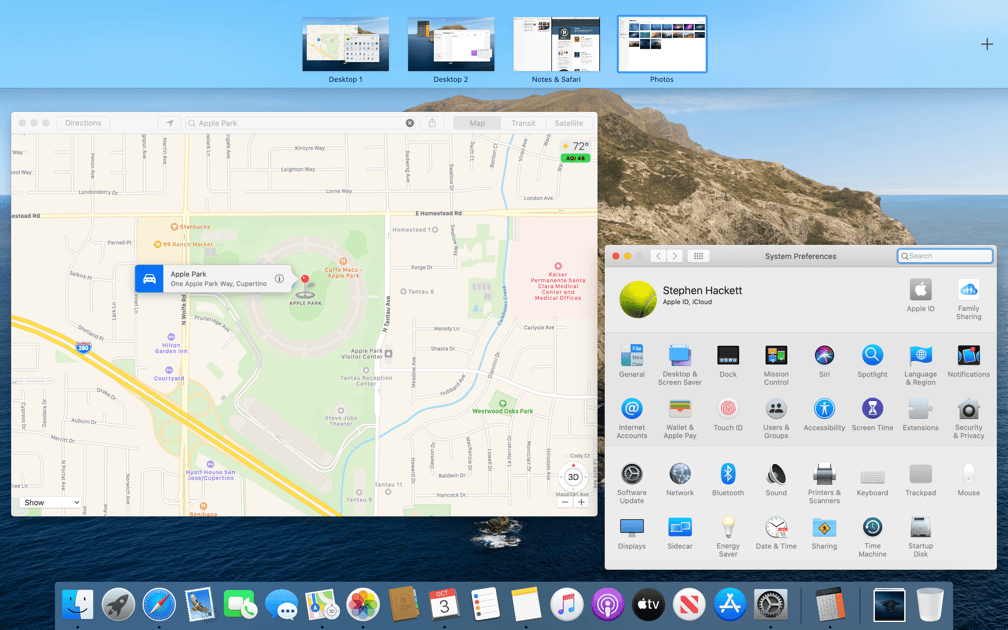Open the Show dropdown in Maps
Viewport: 1008px width, 630px height.
pyautogui.click(x=50, y=502)
